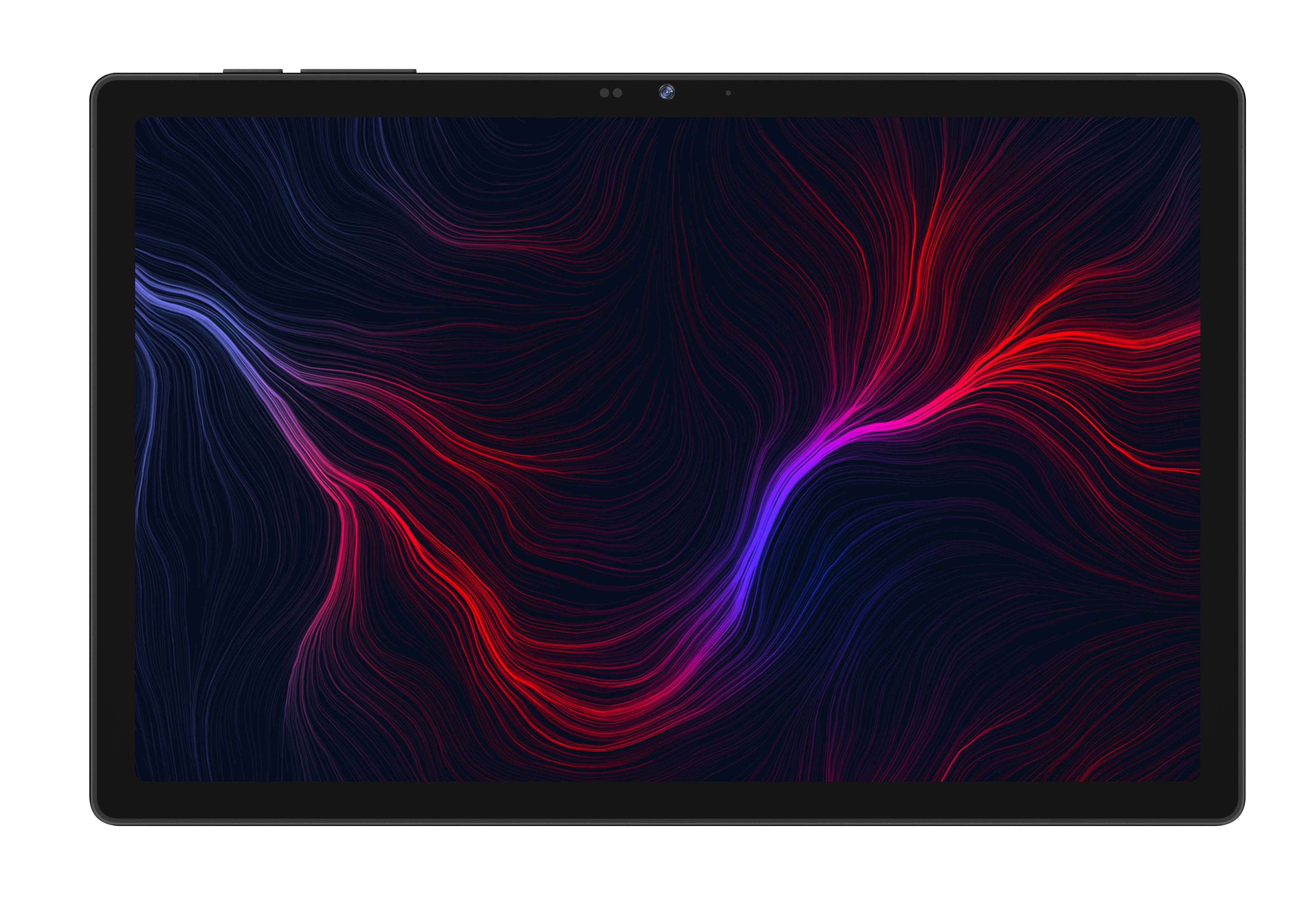
Task: Tap the front camera lens
Action: (x=666, y=92)
